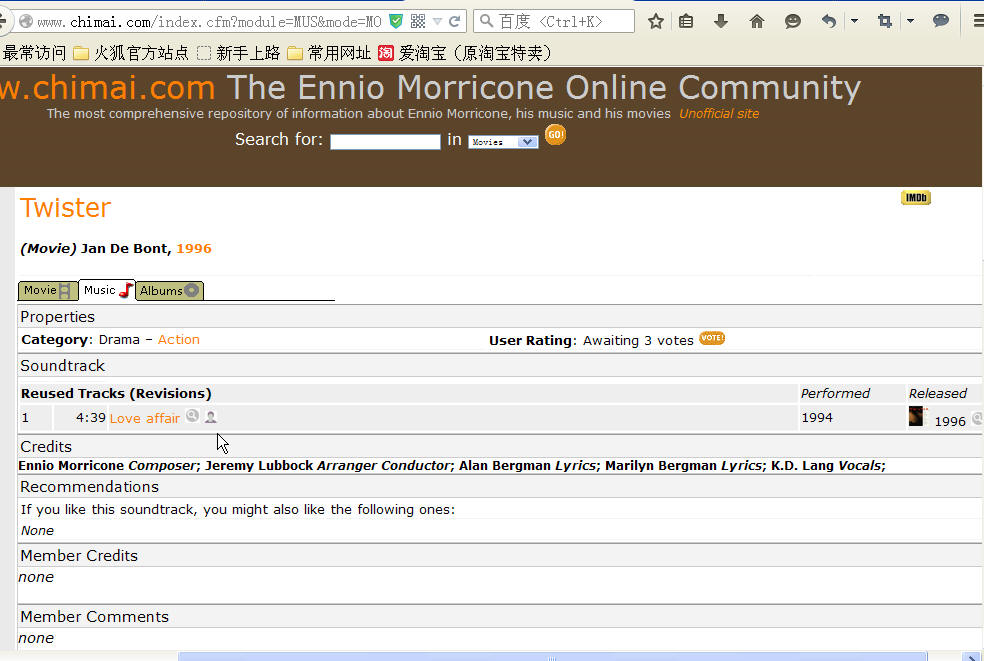Click the undo arrow toolbar icon

point(829,21)
